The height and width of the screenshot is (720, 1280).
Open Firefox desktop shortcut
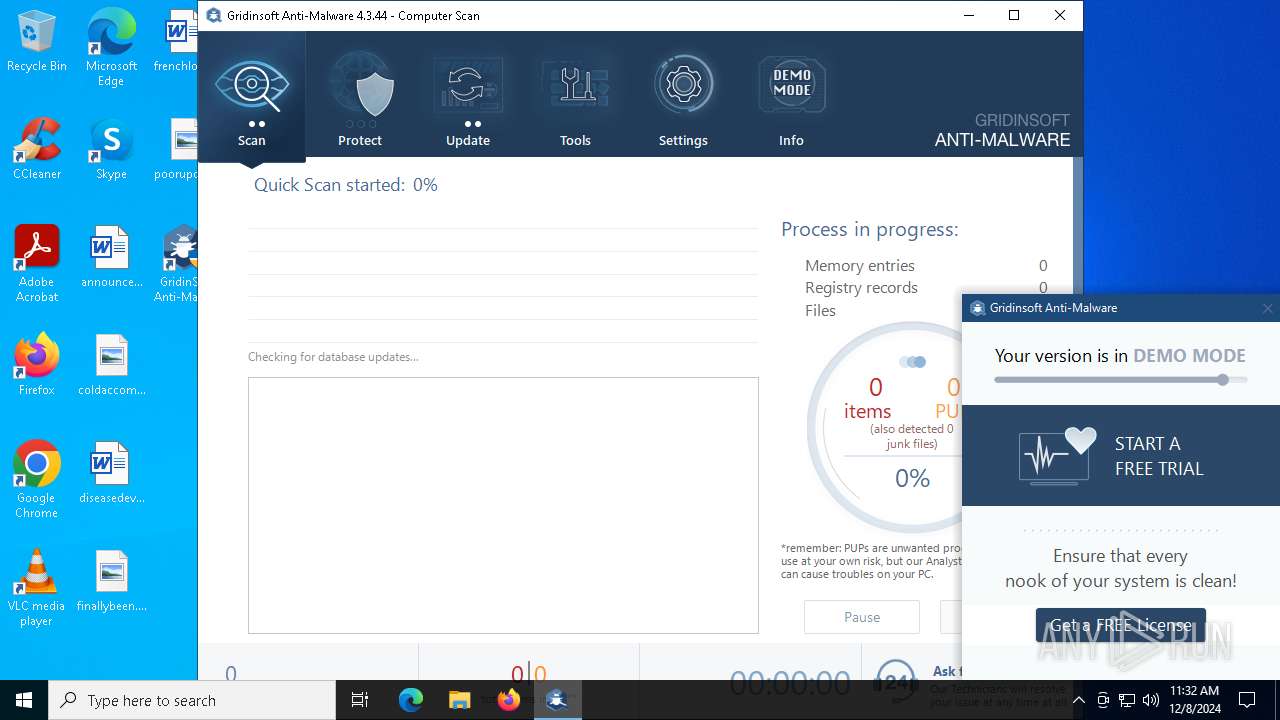pyautogui.click(x=37, y=365)
